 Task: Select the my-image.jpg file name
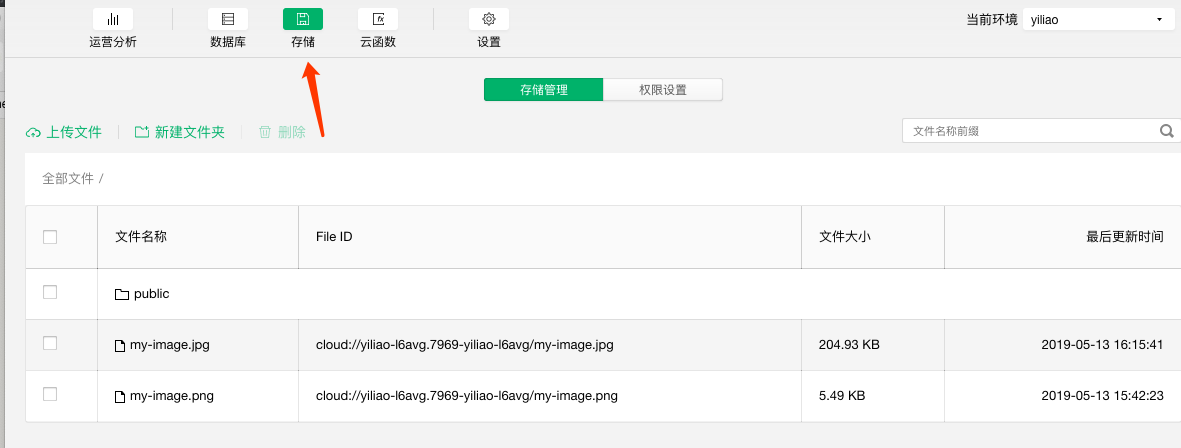coord(169,345)
